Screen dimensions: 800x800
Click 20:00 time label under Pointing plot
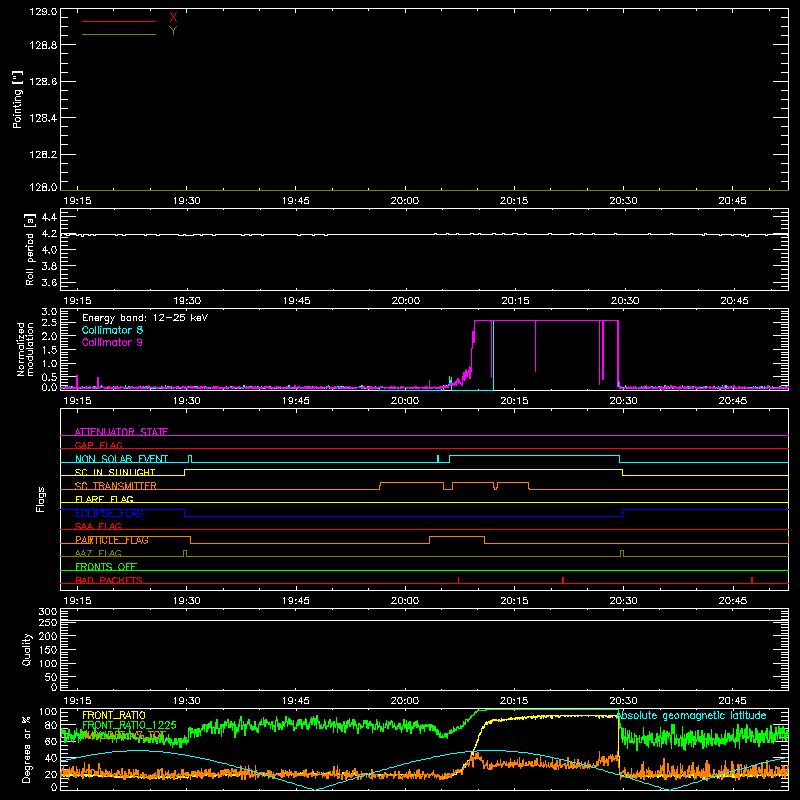(405, 201)
